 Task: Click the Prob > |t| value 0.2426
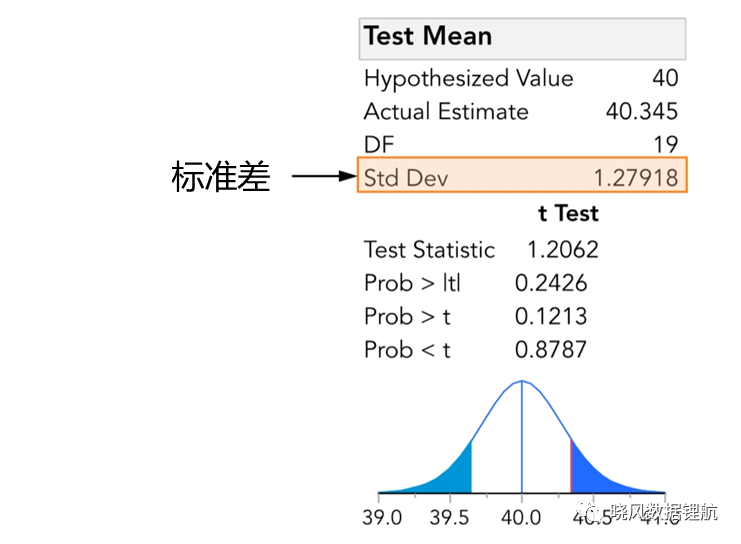(x=551, y=283)
